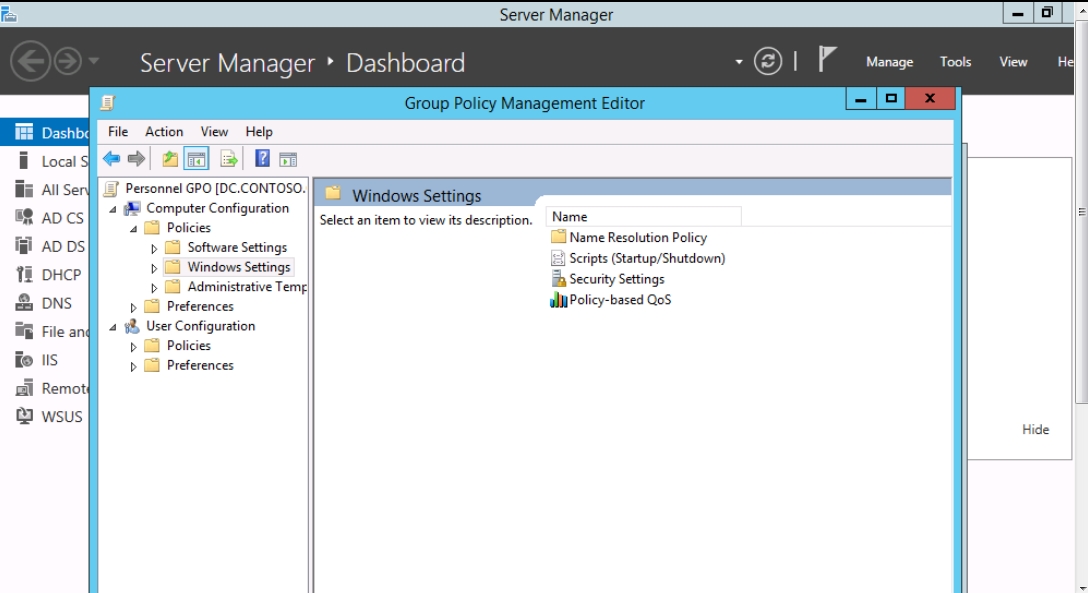Viewport: 1088px width, 593px height.
Task: Open the dropdown arrow beside the refresh icon
Action: tap(739, 62)
